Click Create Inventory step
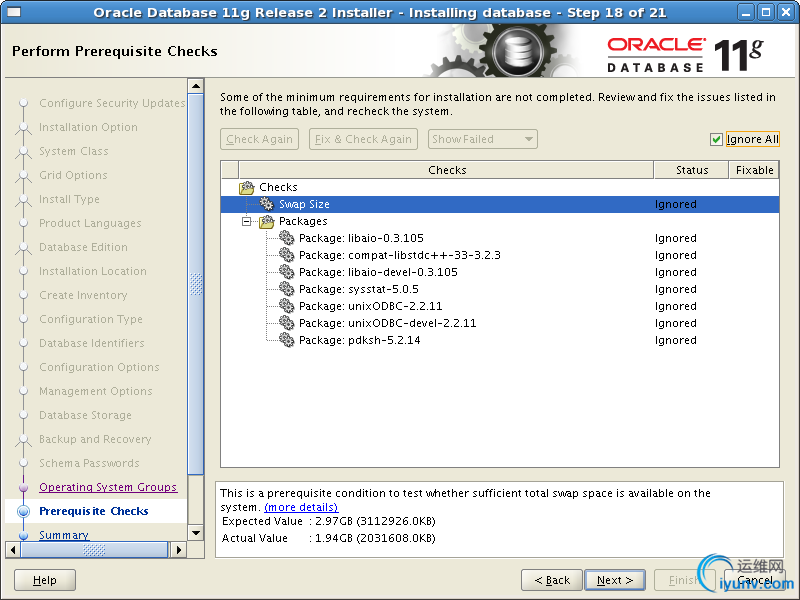 83,295
